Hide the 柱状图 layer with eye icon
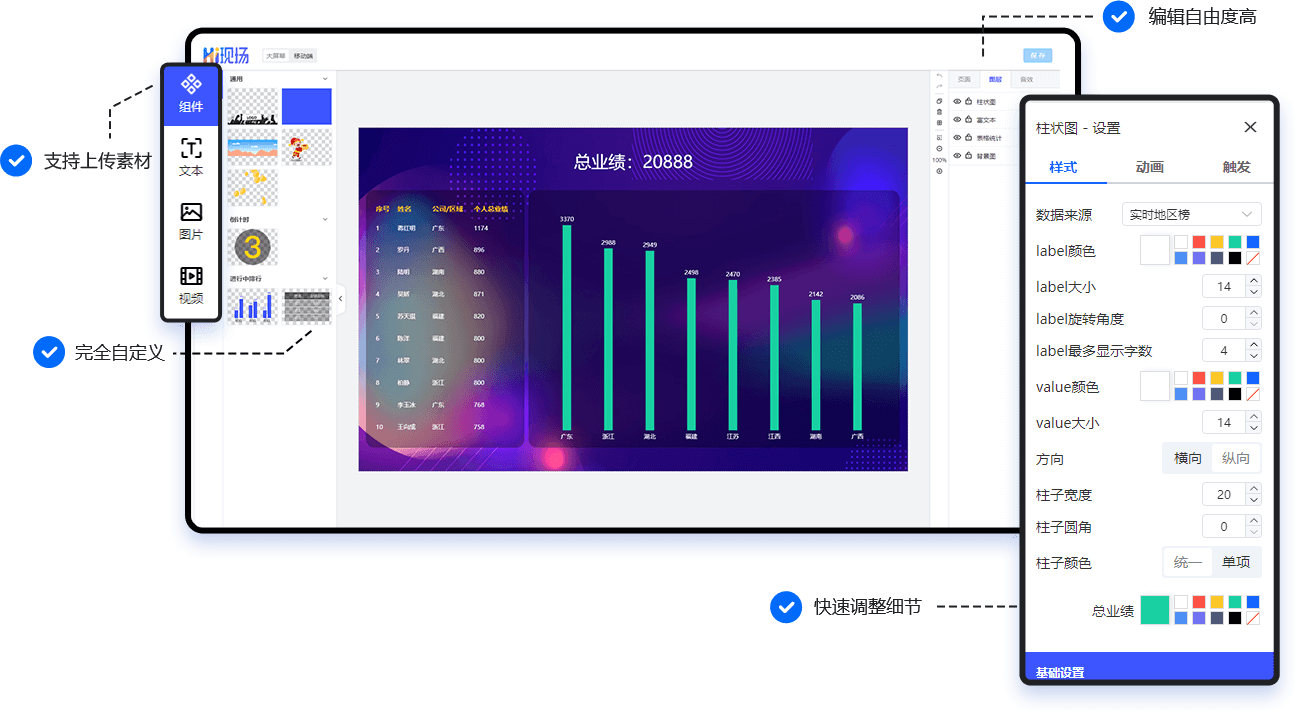The image size is (1298, 714). (957, 102)
